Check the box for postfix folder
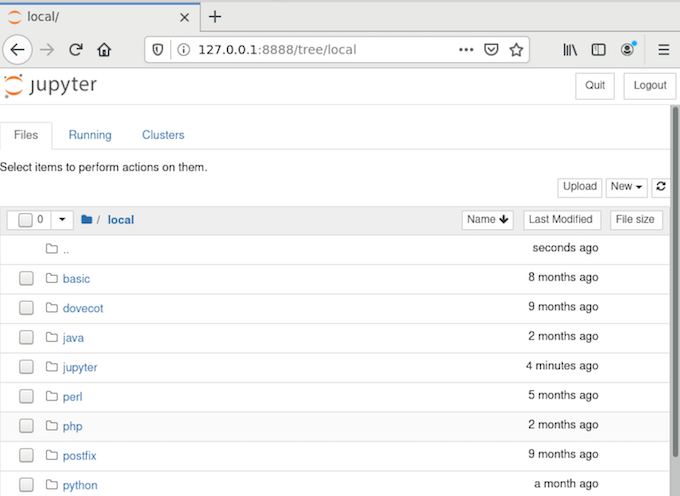 coord(26,455)
